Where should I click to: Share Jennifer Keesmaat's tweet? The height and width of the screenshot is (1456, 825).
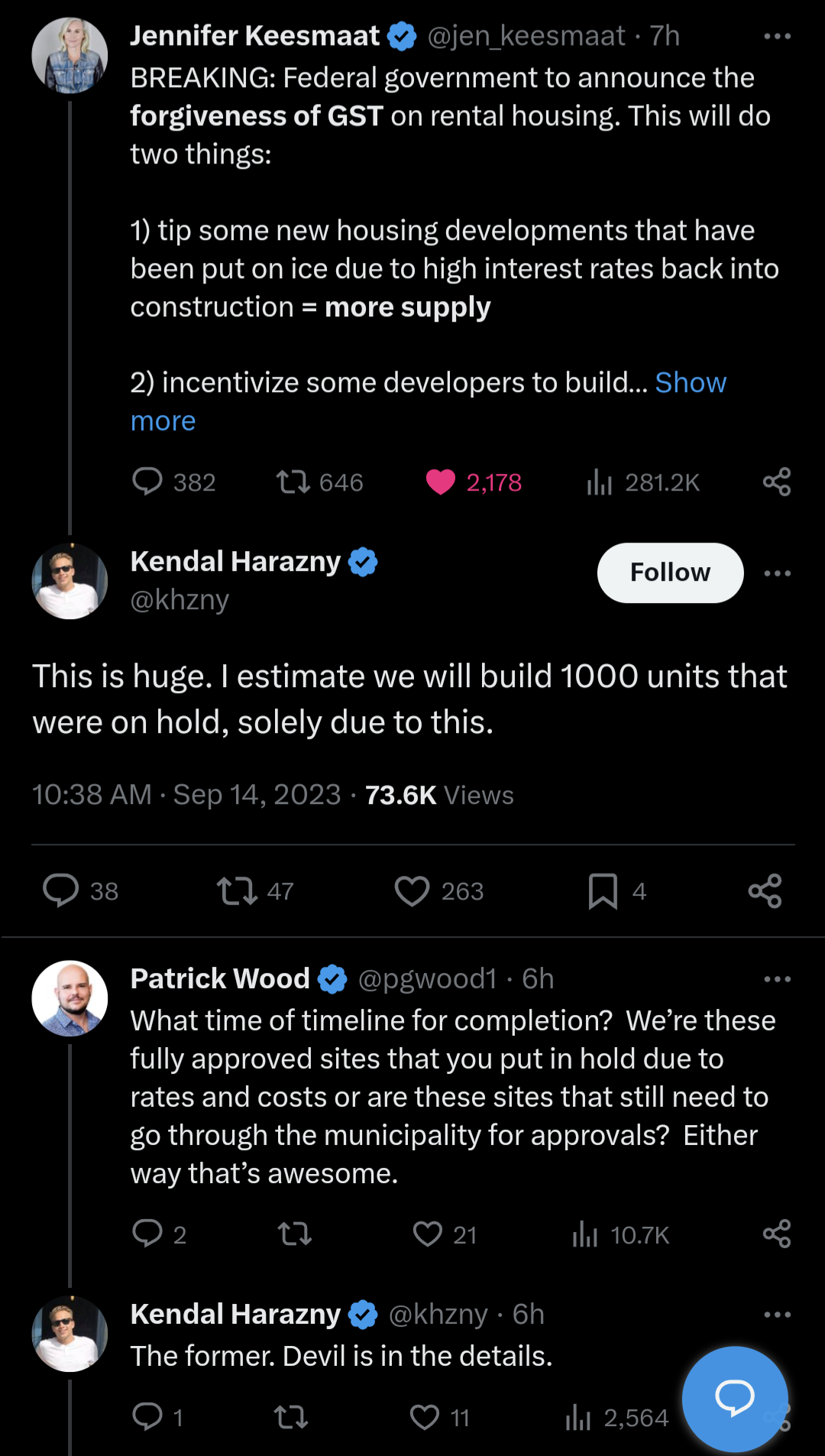tap(777, 482)
